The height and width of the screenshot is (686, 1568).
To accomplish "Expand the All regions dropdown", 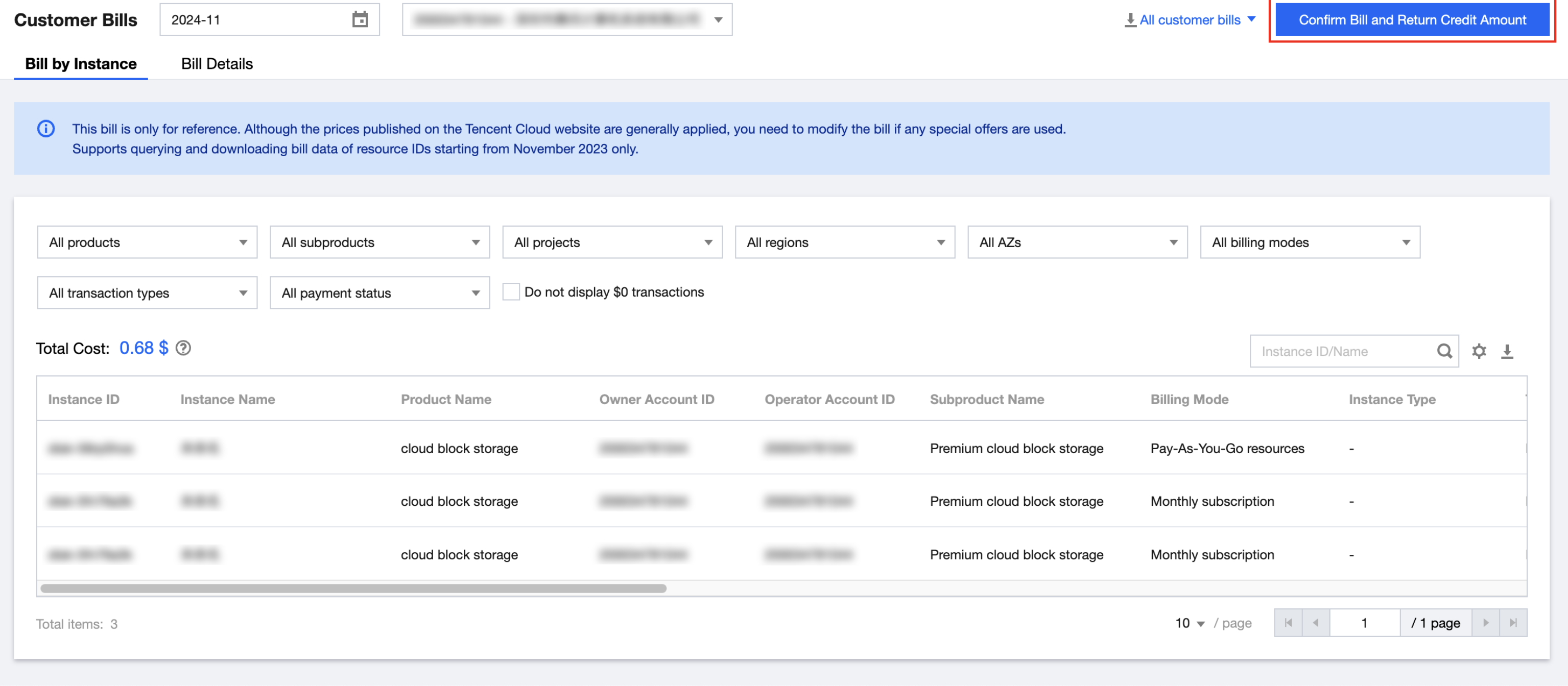I will pyautogui.click(x=844, y=242).
